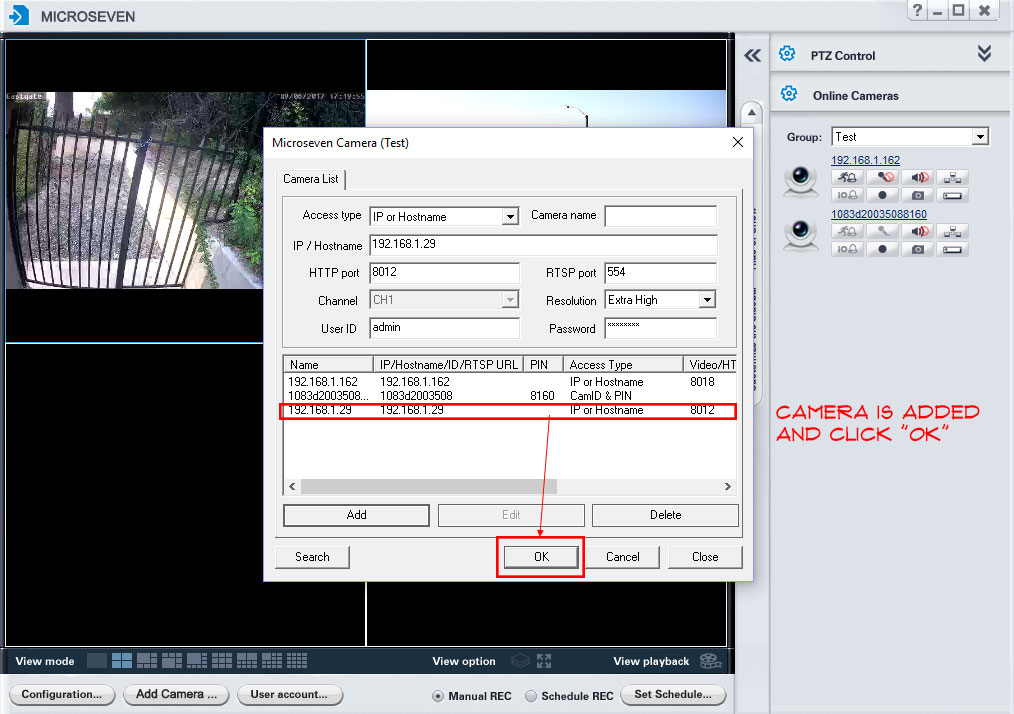Switch to the Camera List tab

(x=310, y=179)
